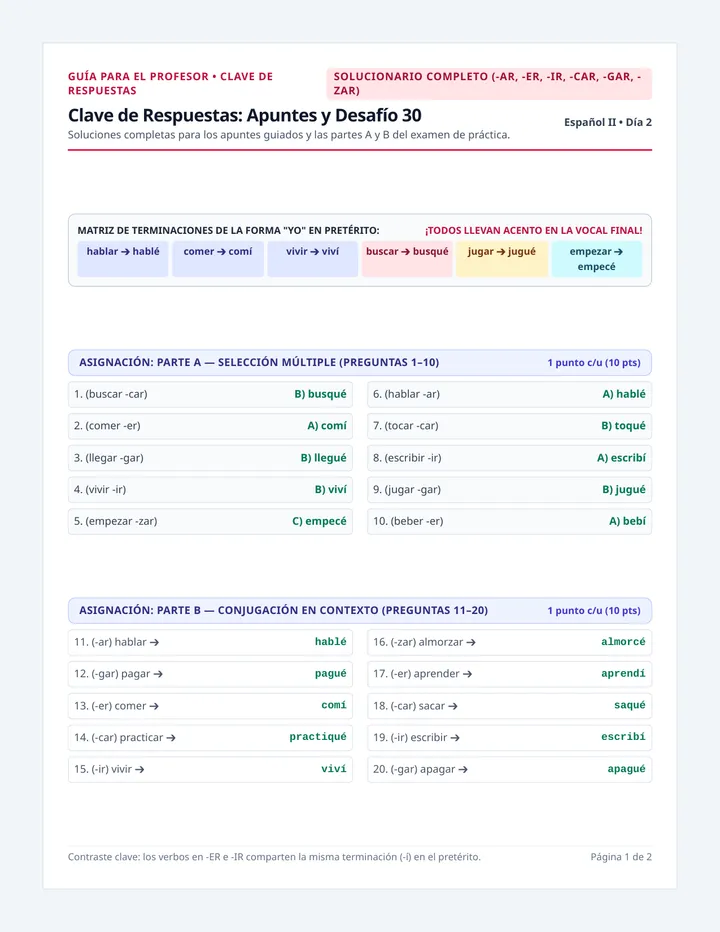Click 'MATRIZ DE TERMINACIONES' heading
Viewport: 720px width, 932px height.
tap(228, 231)
